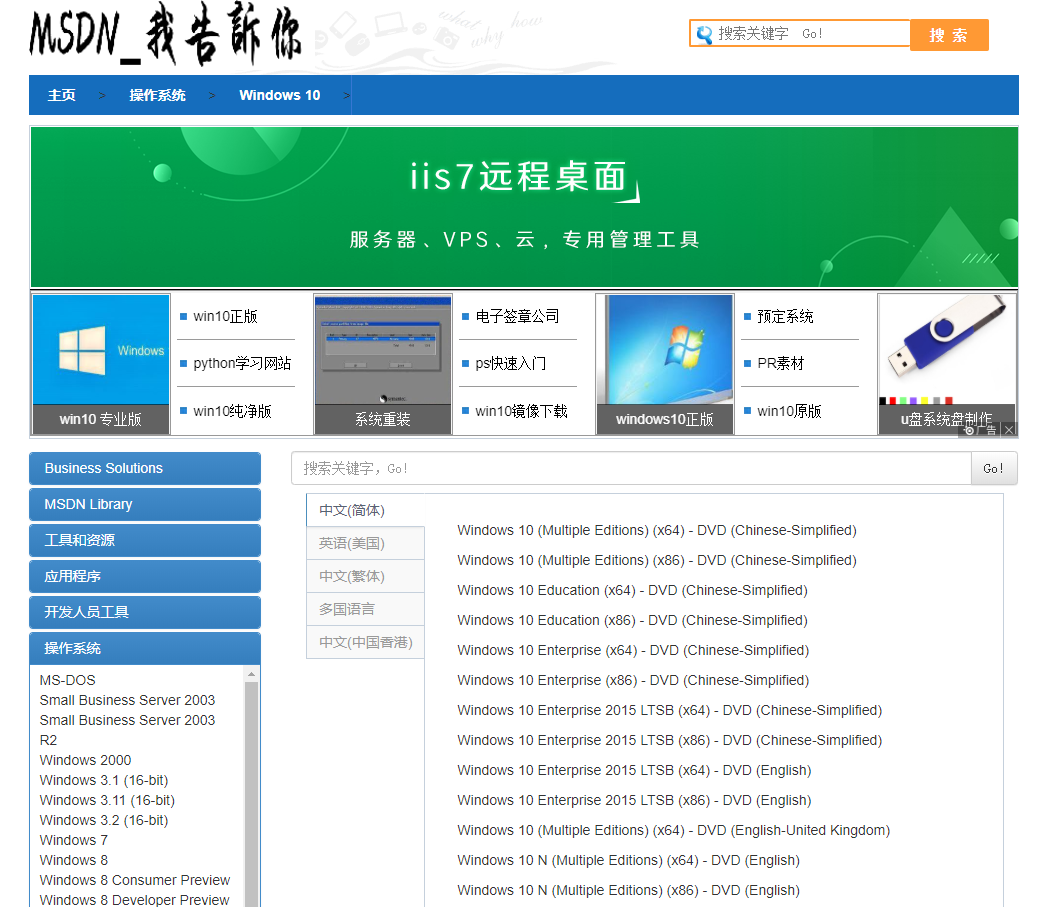Select Windows 2000 in the OS list

click(x=86, y=760)
